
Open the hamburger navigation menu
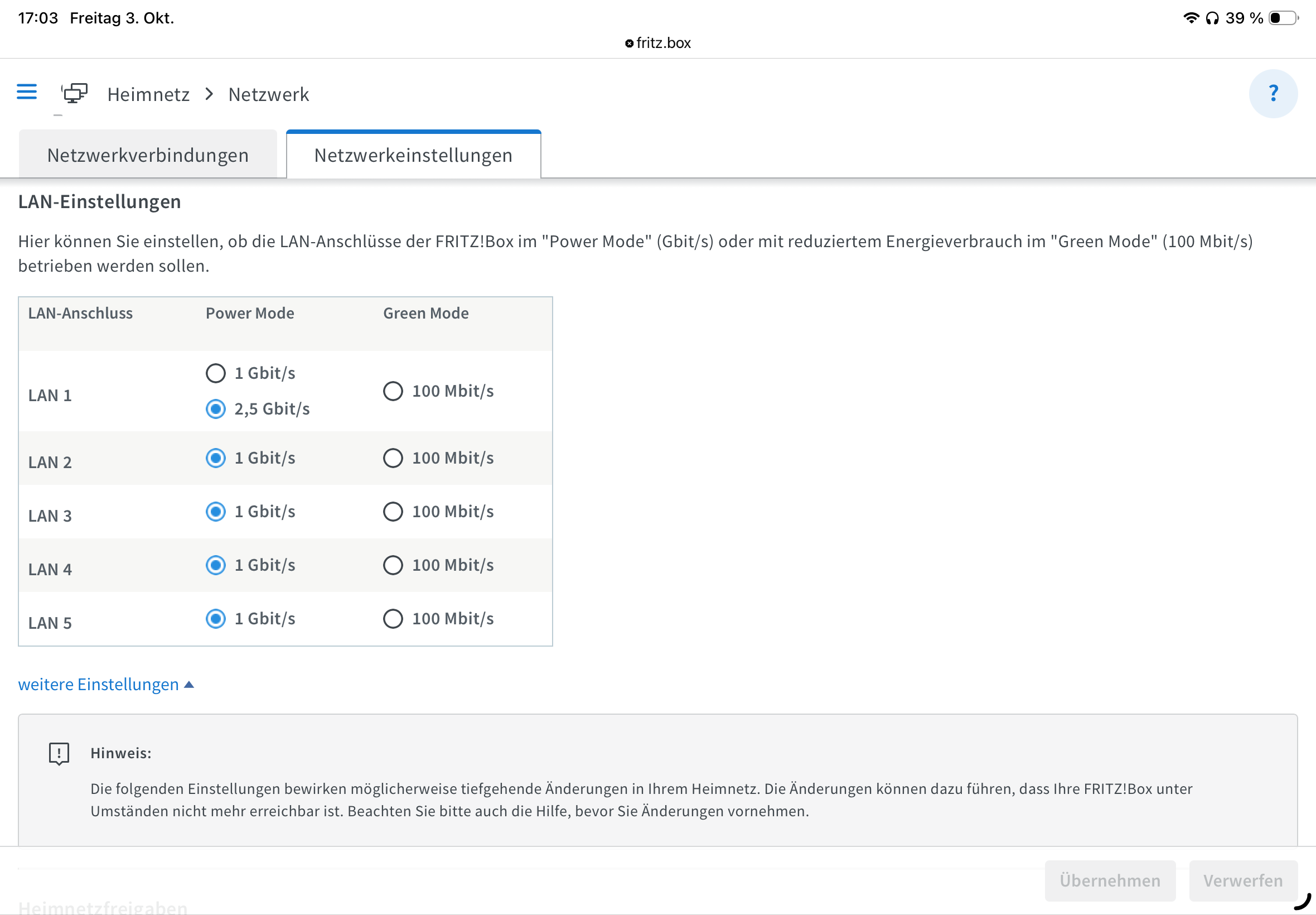pyautogui.click(x=26, y=92)
